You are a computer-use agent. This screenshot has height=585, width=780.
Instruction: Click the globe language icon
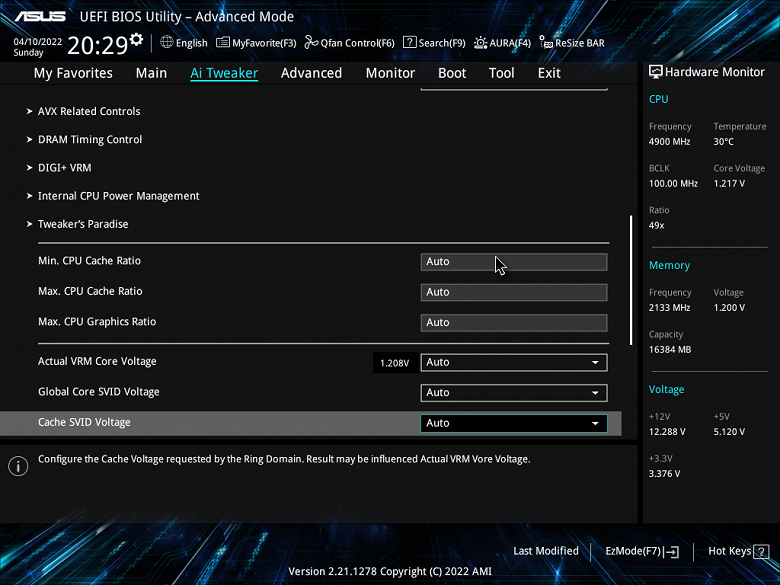pyautogui.click(x=167, y=42)
